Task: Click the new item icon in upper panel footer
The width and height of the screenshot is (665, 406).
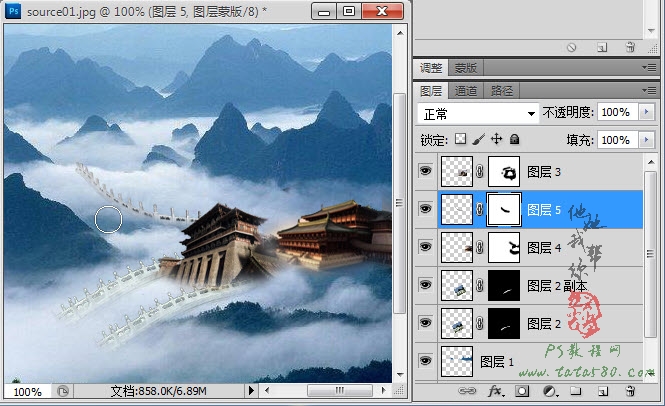Action: point(602,47)
